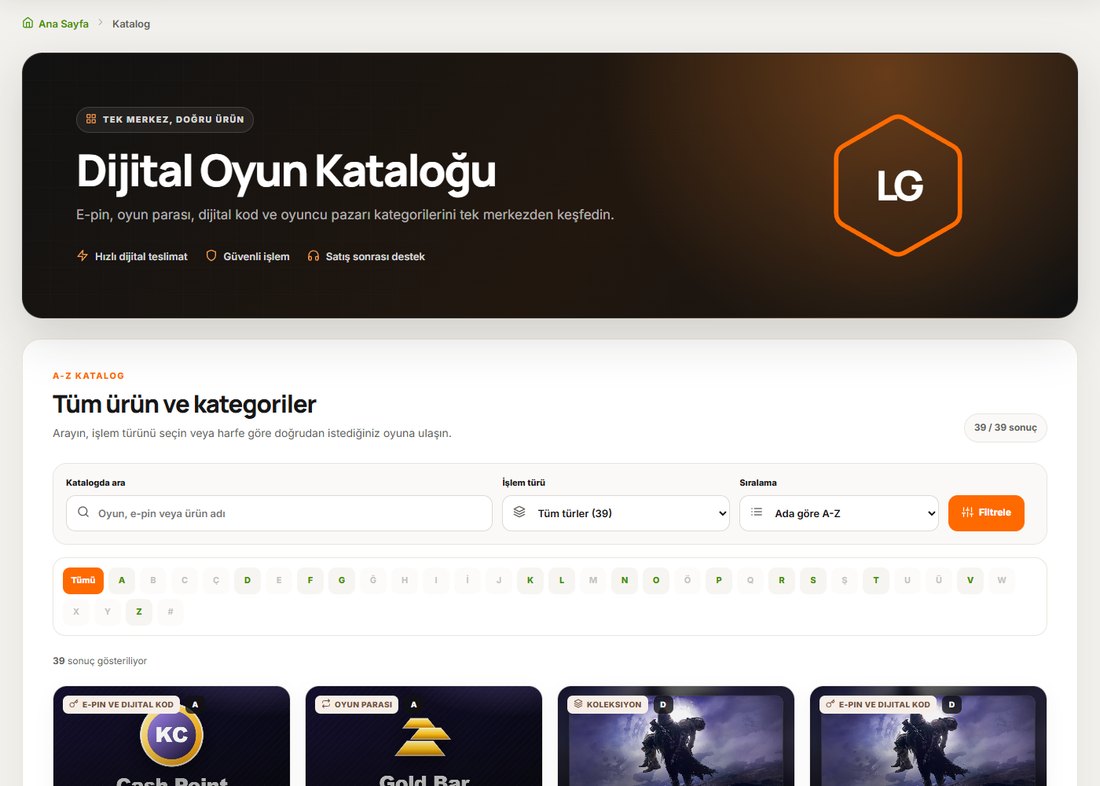Click the layers icon in İşlem türü

point(519,512)
